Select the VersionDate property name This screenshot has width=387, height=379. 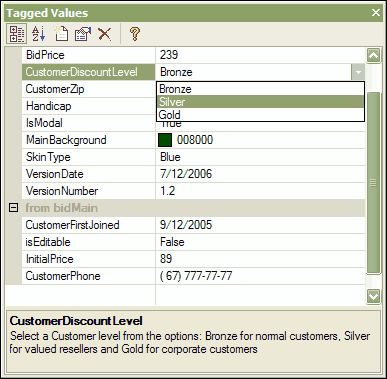coord(55,174)
